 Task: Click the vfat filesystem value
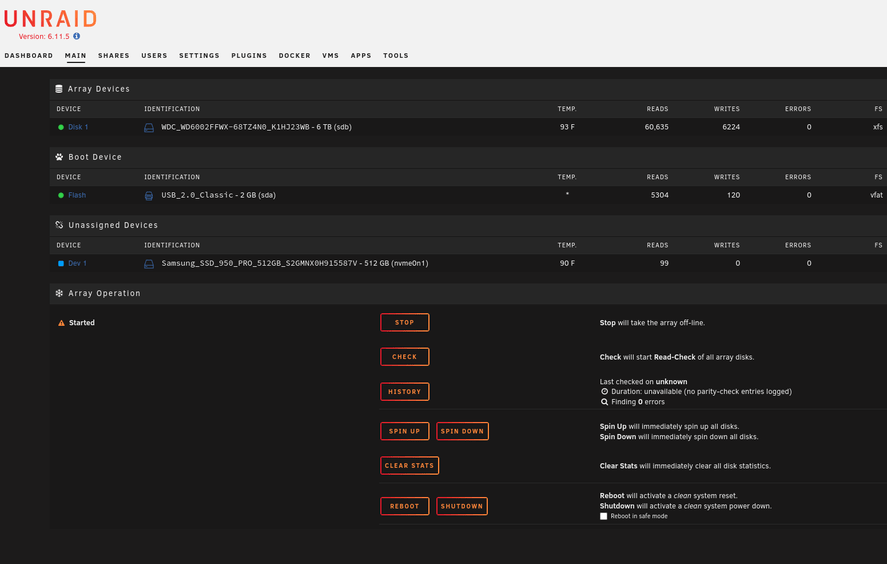876,195
